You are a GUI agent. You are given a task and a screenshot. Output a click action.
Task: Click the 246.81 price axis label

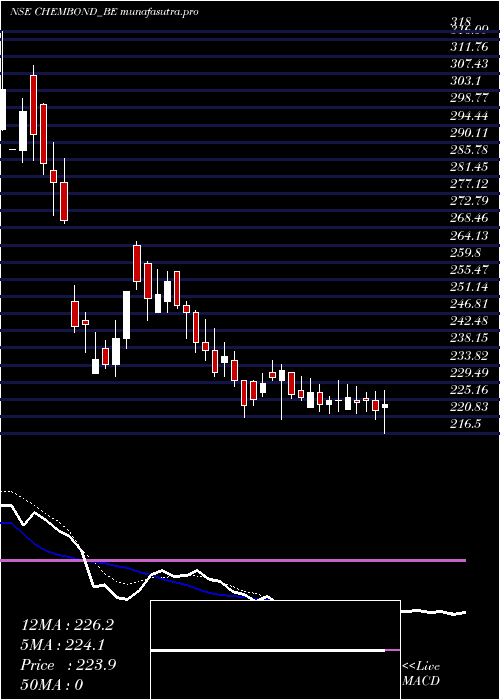469,304
